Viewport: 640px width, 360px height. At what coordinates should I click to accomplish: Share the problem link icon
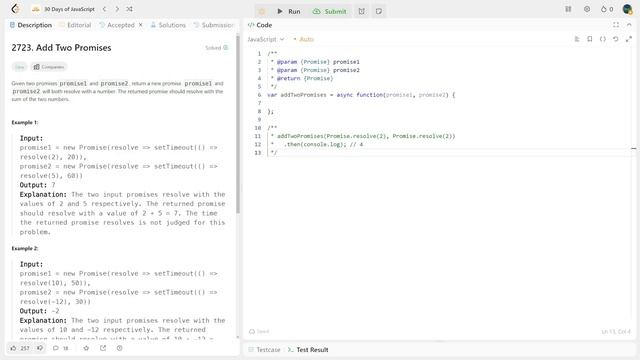103,348
